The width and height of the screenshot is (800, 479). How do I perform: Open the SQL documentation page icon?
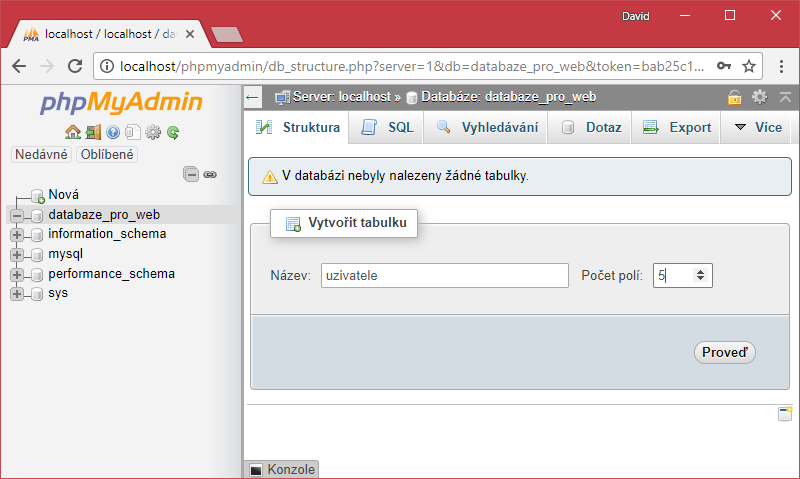tap(133, 133)
